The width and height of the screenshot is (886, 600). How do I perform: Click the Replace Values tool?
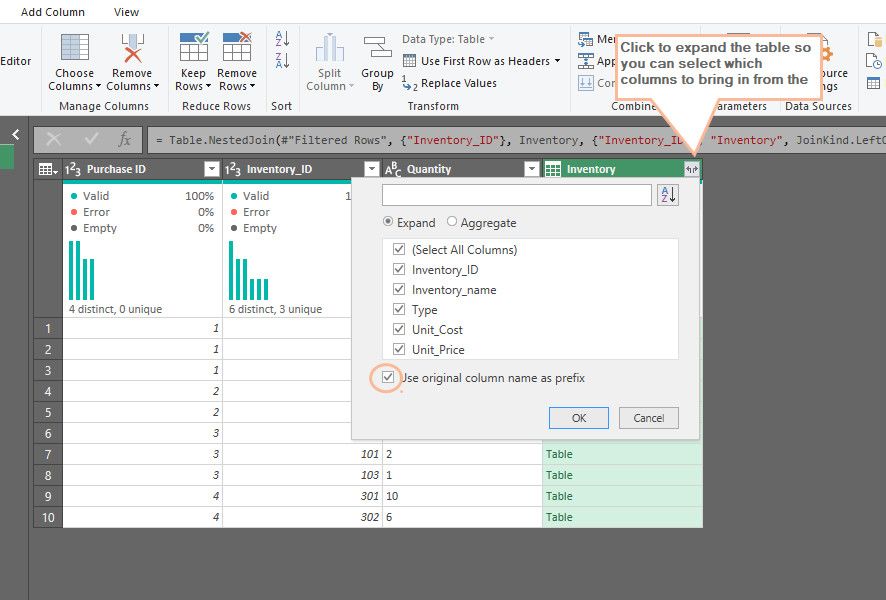click(450, 83)
